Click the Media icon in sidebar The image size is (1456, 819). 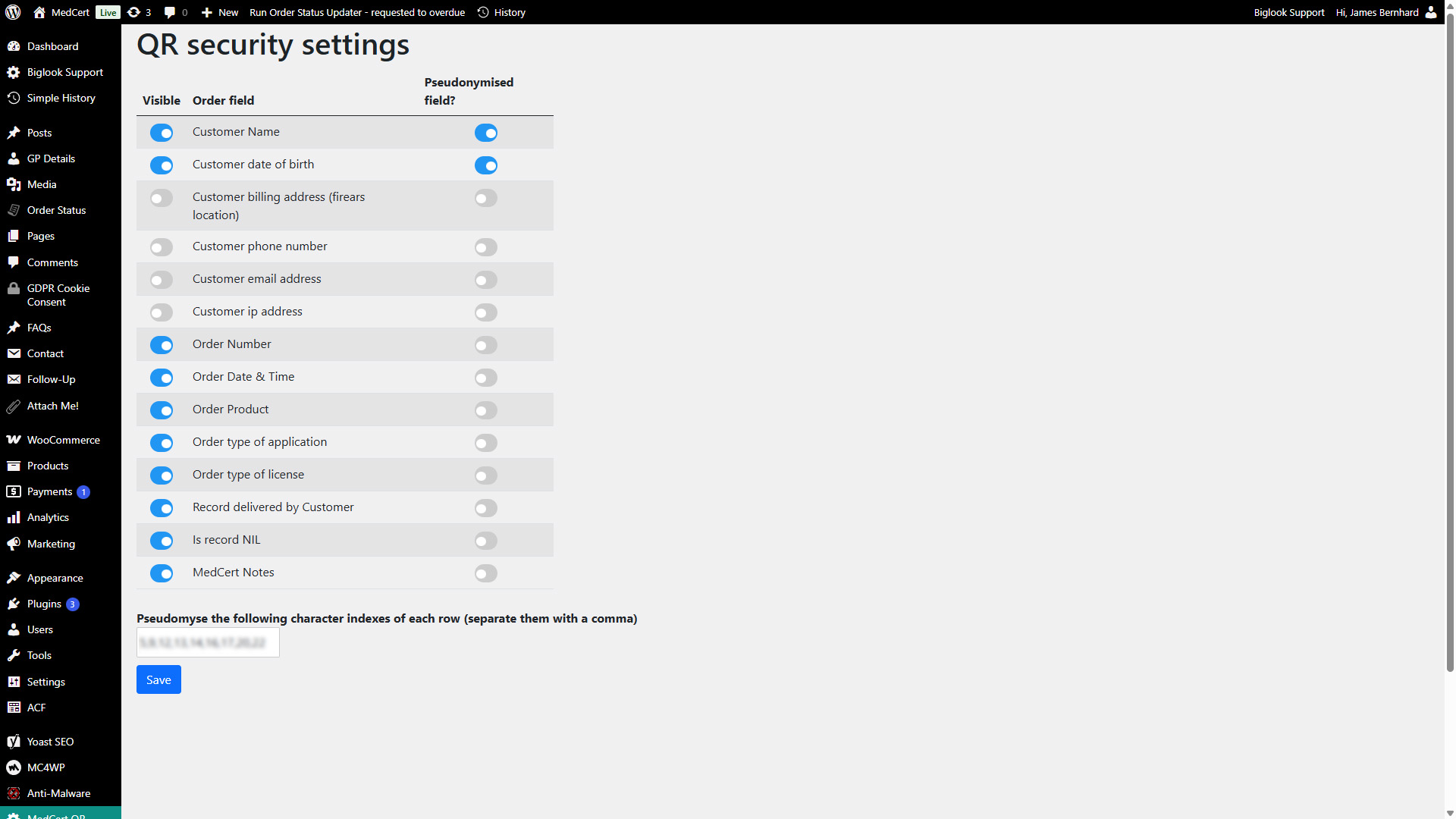(x=14, y=184)
